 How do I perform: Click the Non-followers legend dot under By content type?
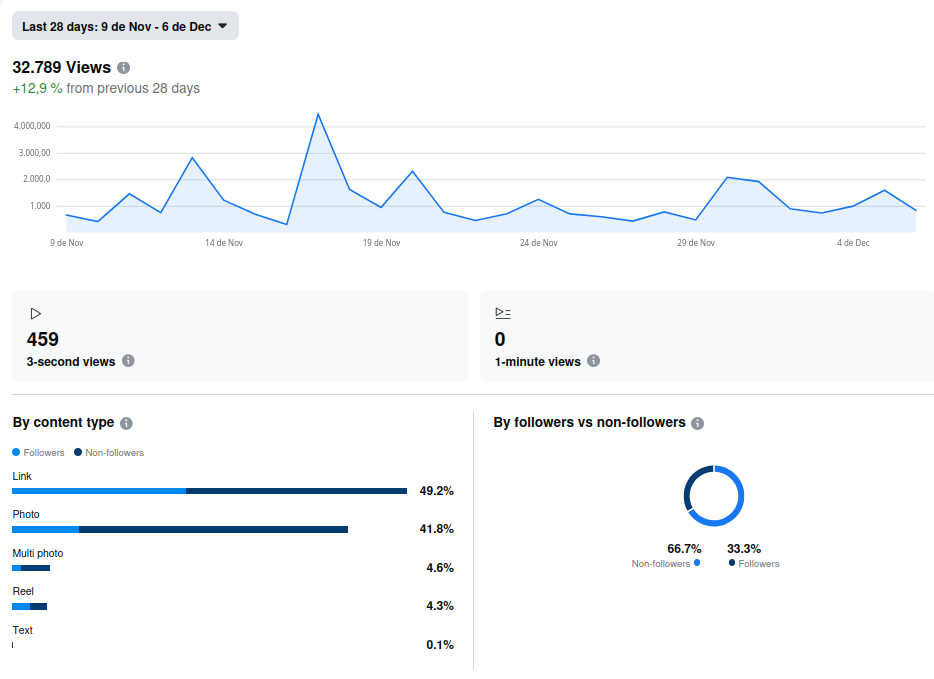click(78, 452)
